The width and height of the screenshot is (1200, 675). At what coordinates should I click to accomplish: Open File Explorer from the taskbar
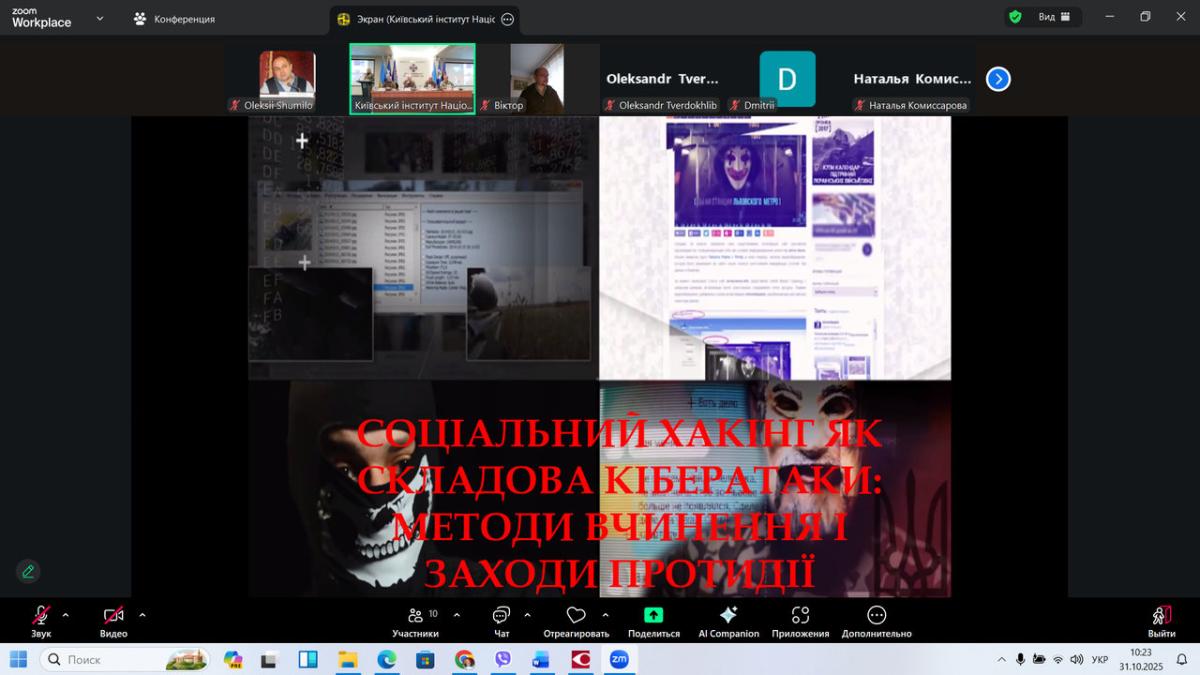[347, 659]
